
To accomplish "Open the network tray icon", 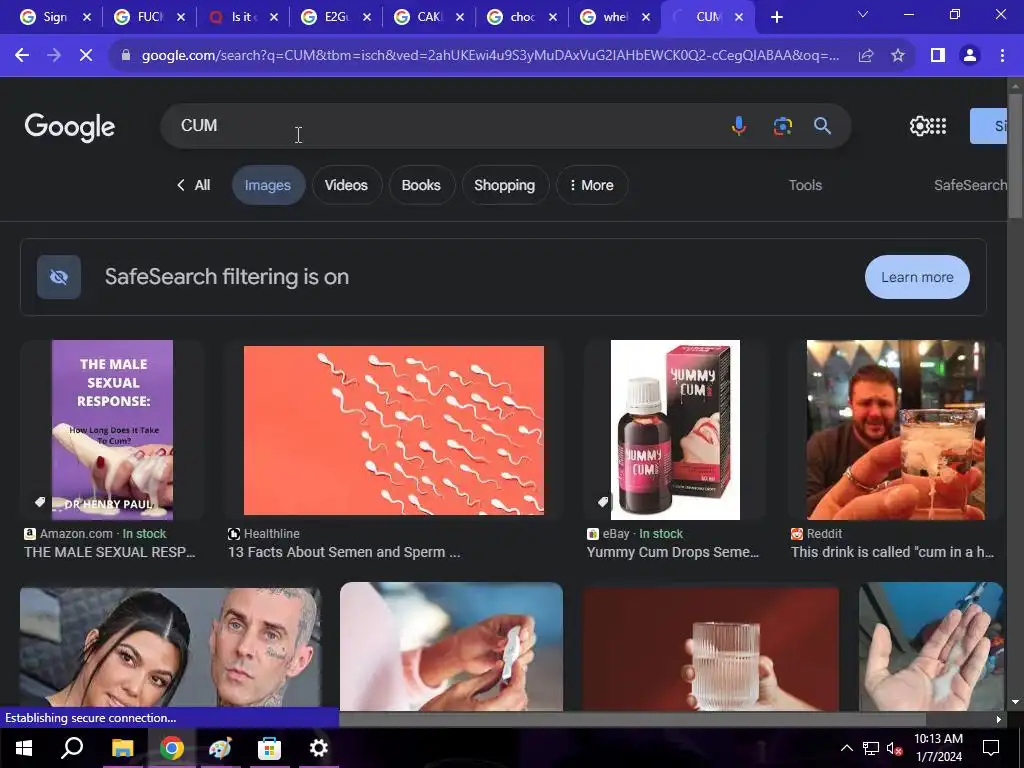I will 871,748.
